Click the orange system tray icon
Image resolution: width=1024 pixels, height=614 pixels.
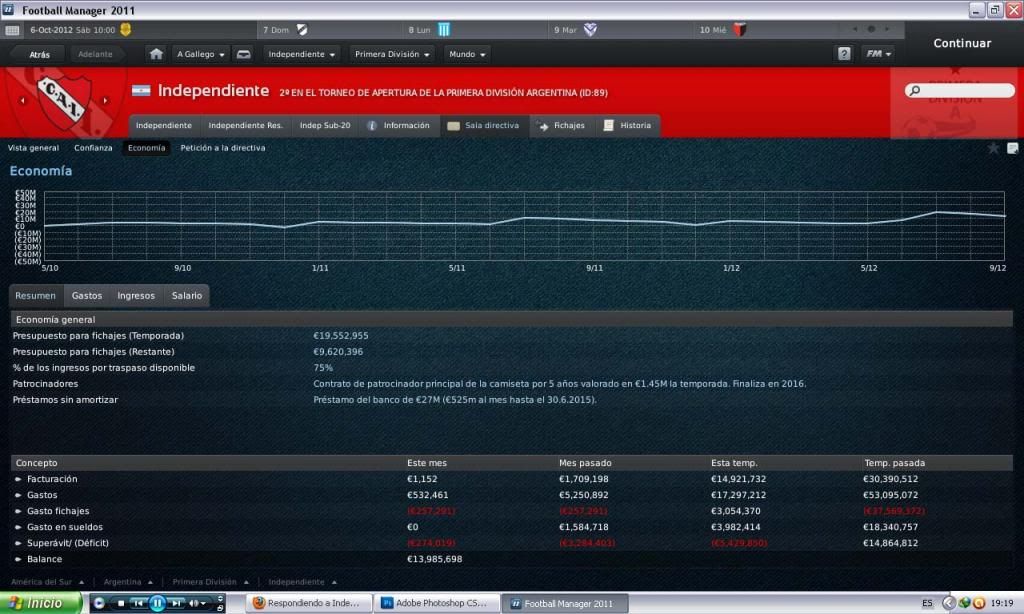pos(979,603)
